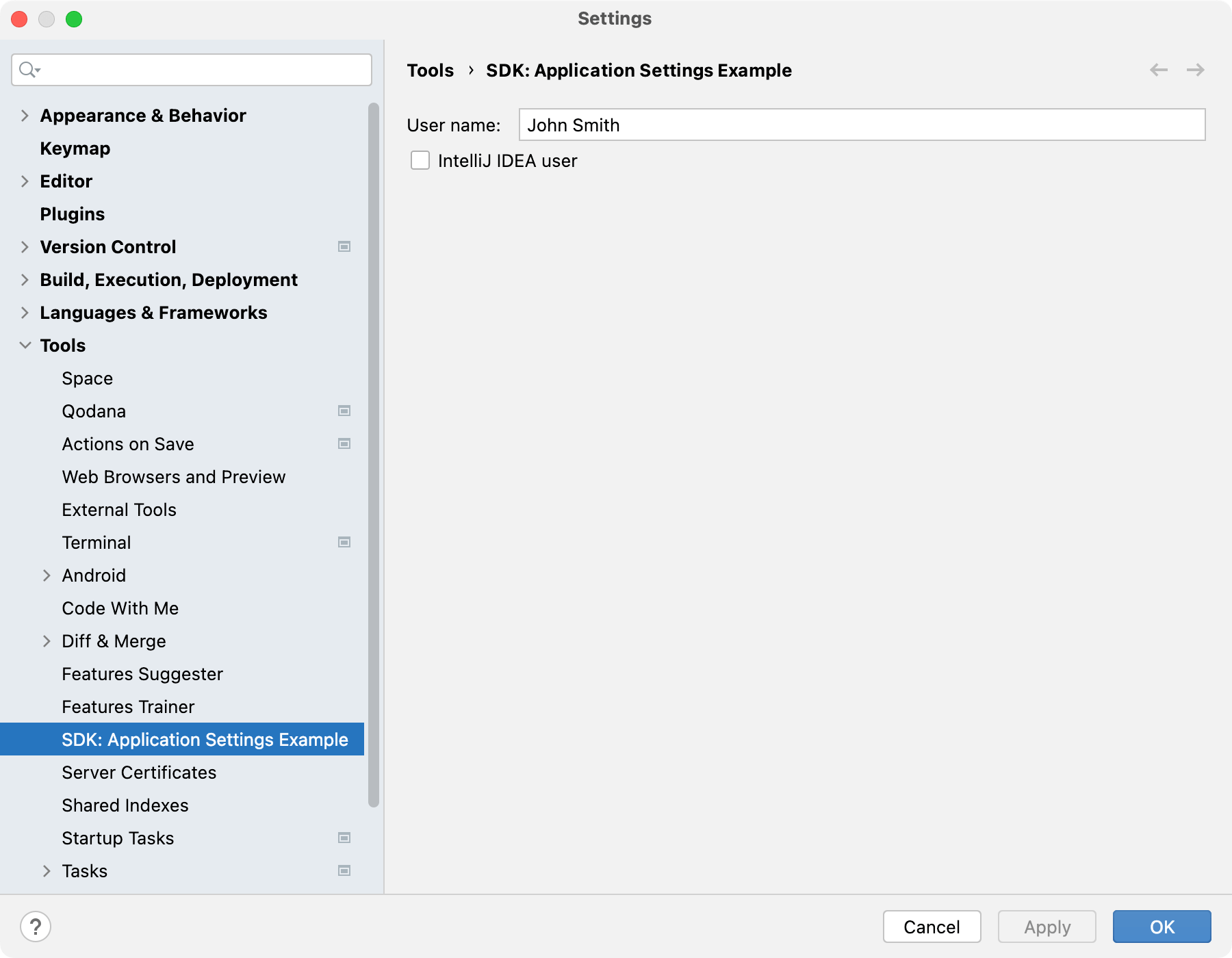The width and height of the screenshot is (1232, 958).
Task: Click project-level icon beside Tasks
Action: (344, 870)
